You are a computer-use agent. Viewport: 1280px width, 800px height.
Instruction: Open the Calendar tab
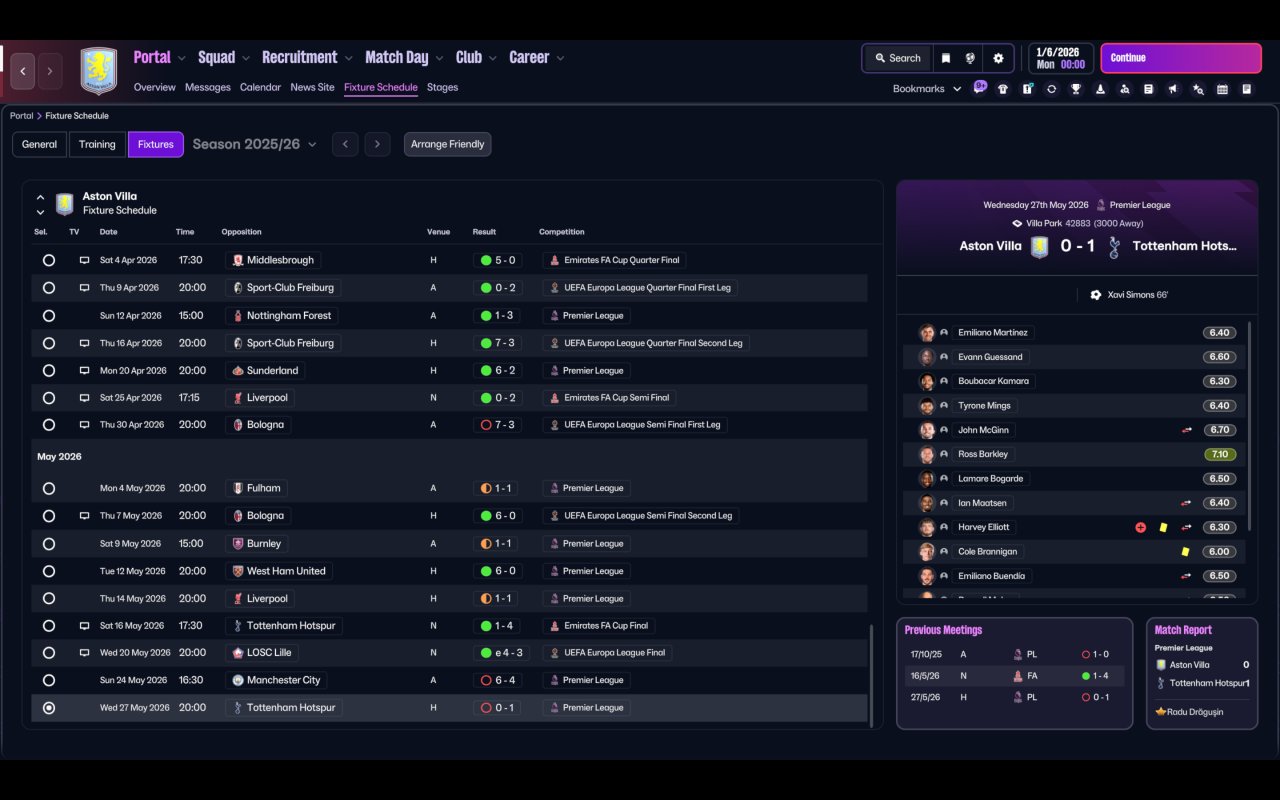point(260,87)
